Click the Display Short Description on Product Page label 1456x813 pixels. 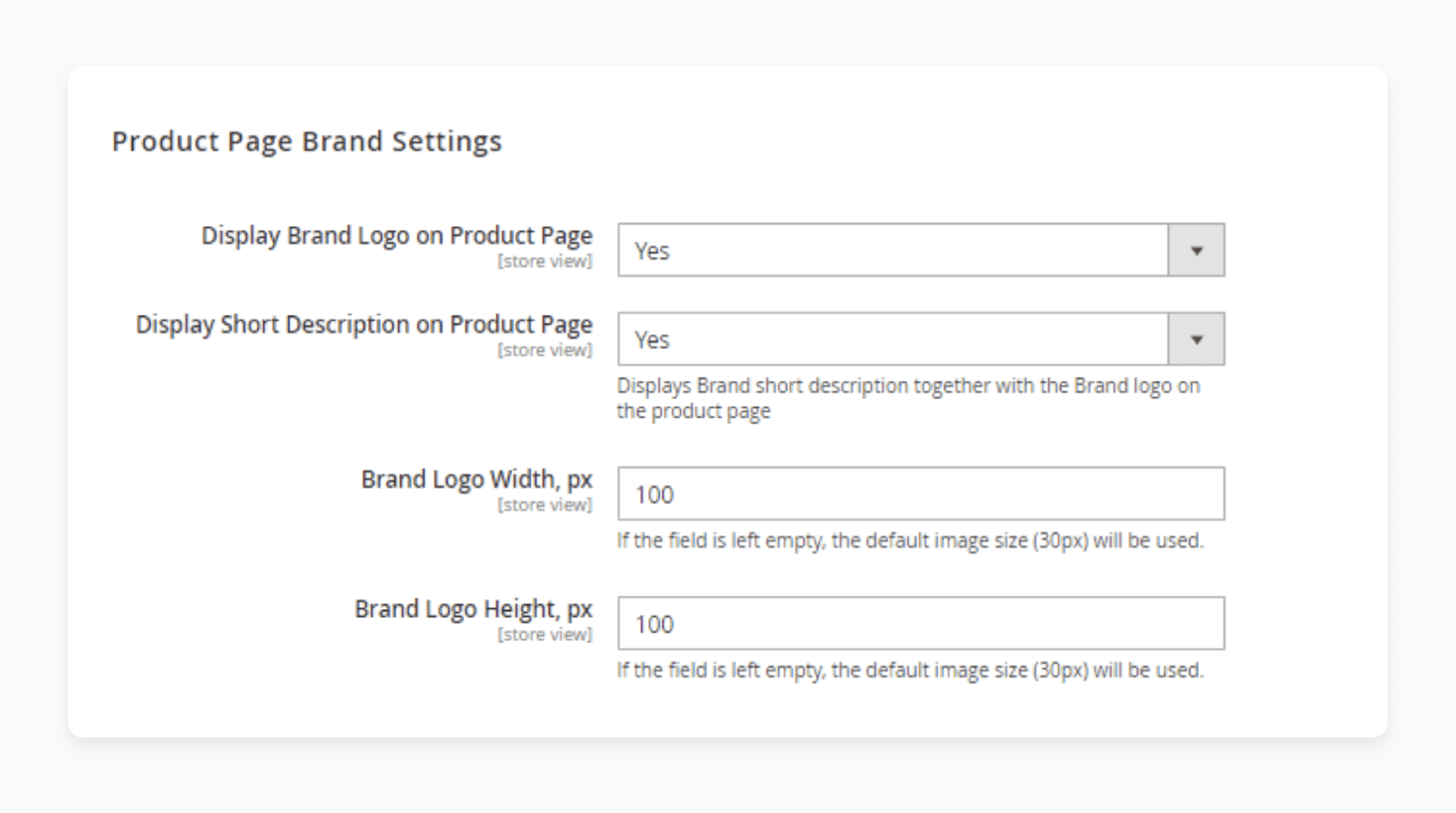(364, 325)
